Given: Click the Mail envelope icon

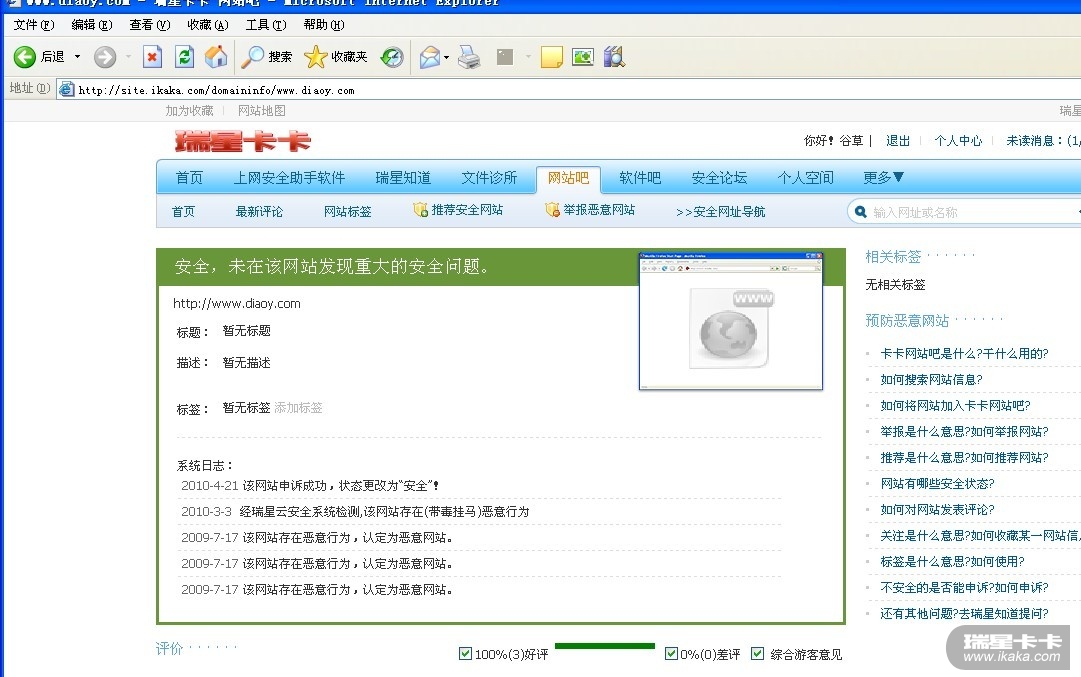Looking at the screenshot, I should [430, 57].
